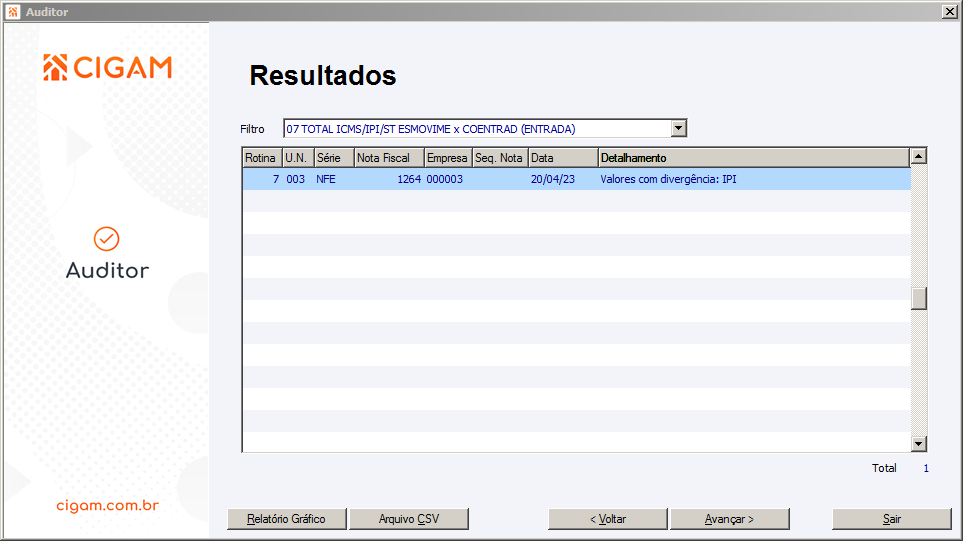This screenshot has width=963, height=541.
Task: Open the Filtro dropdown arrow
Action: tap(678, 128)
